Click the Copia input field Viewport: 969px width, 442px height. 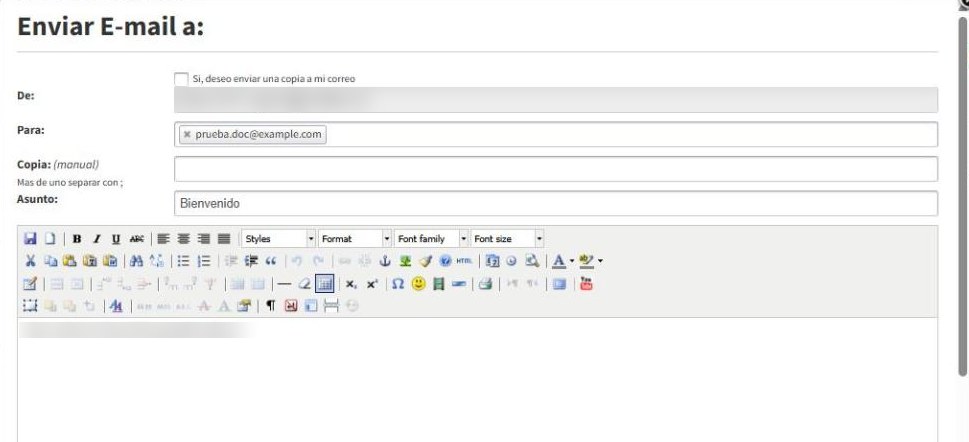(556, 169)
